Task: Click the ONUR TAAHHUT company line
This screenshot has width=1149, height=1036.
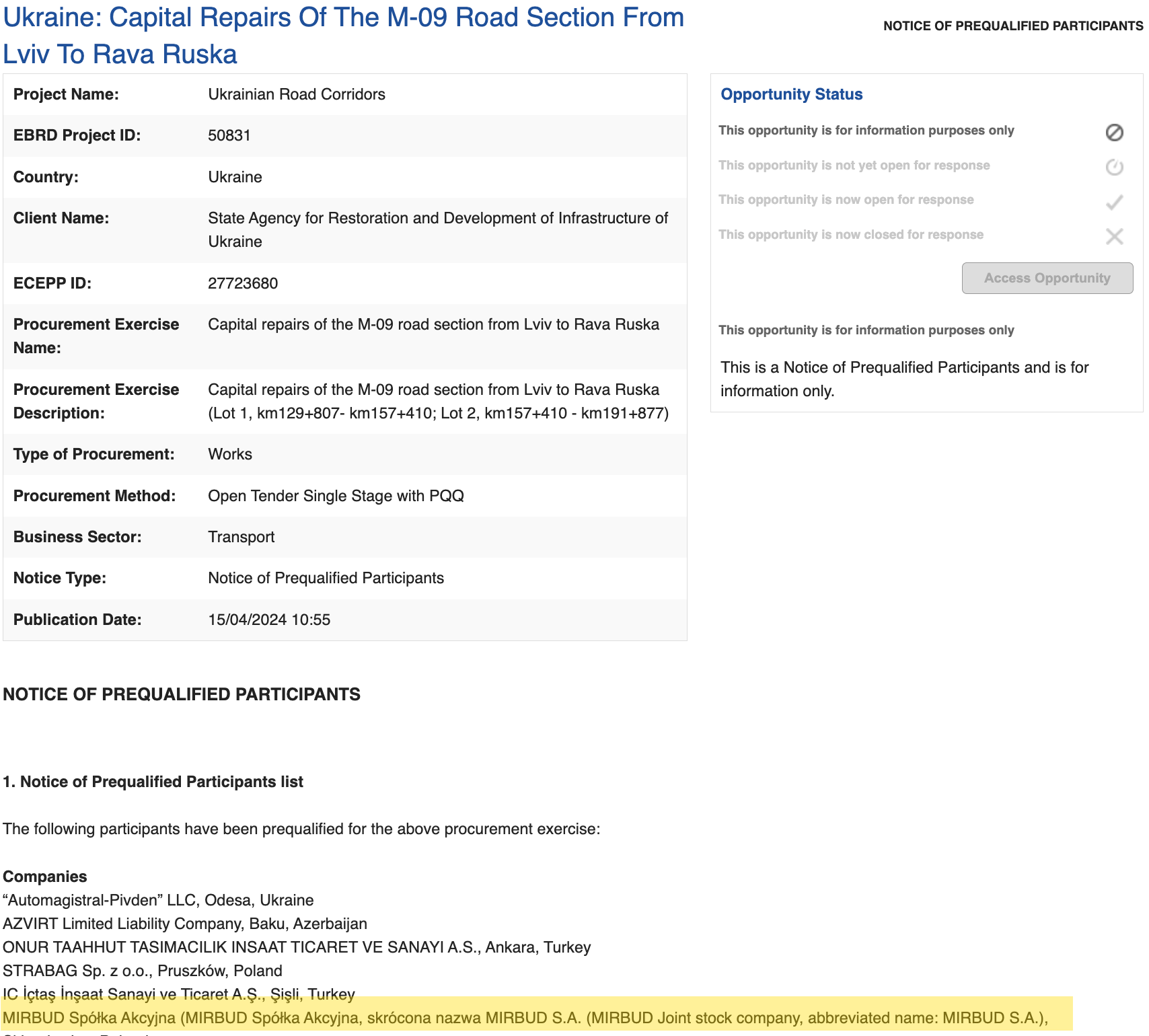Action: pyautogui.click(x=297, y=947)
